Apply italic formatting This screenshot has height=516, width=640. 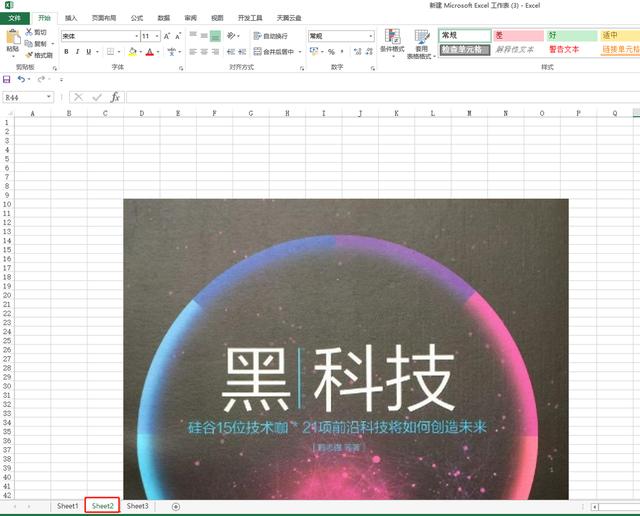tap(77, 52)
